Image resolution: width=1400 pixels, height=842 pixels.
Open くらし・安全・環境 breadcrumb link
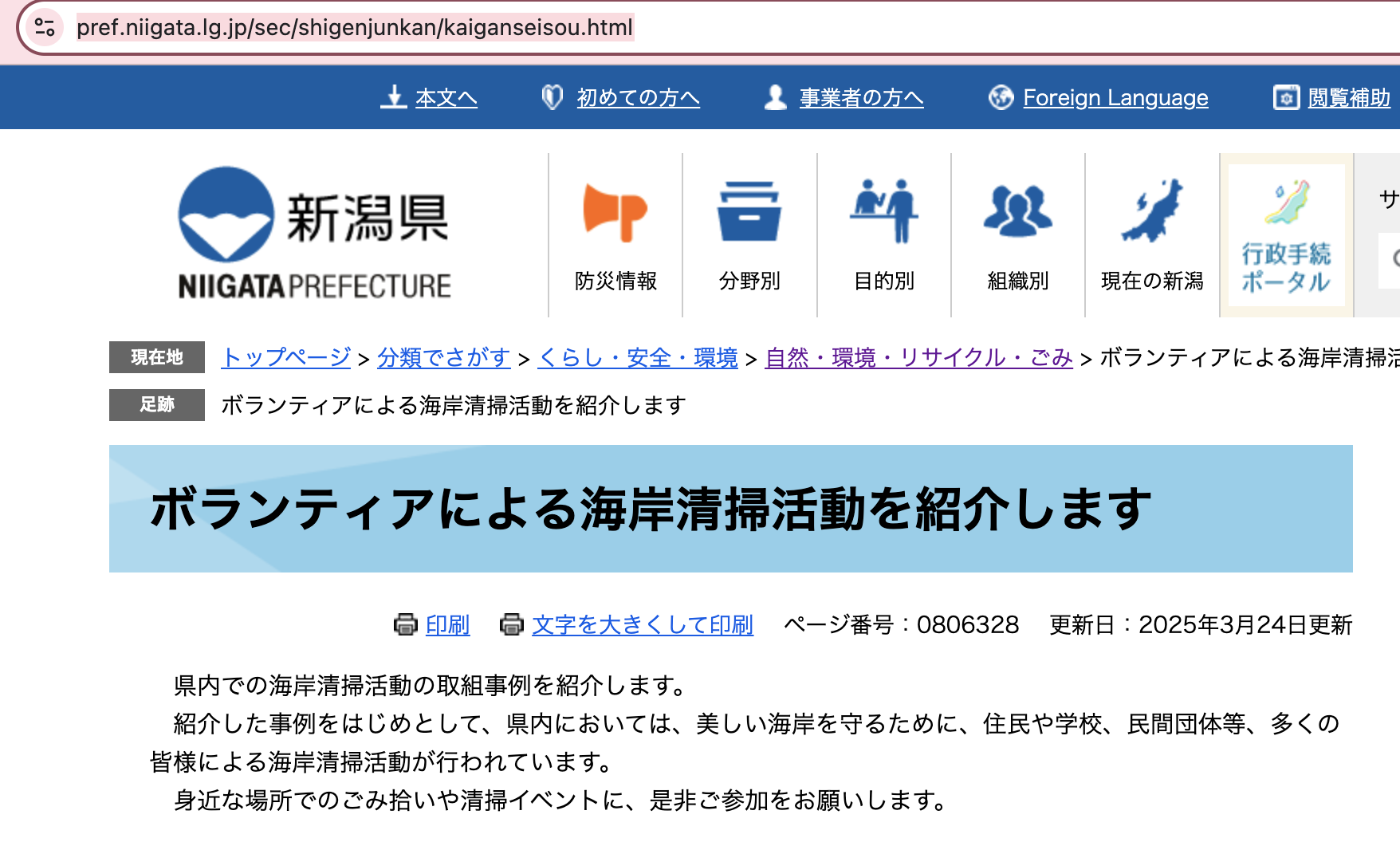(638, 357)
